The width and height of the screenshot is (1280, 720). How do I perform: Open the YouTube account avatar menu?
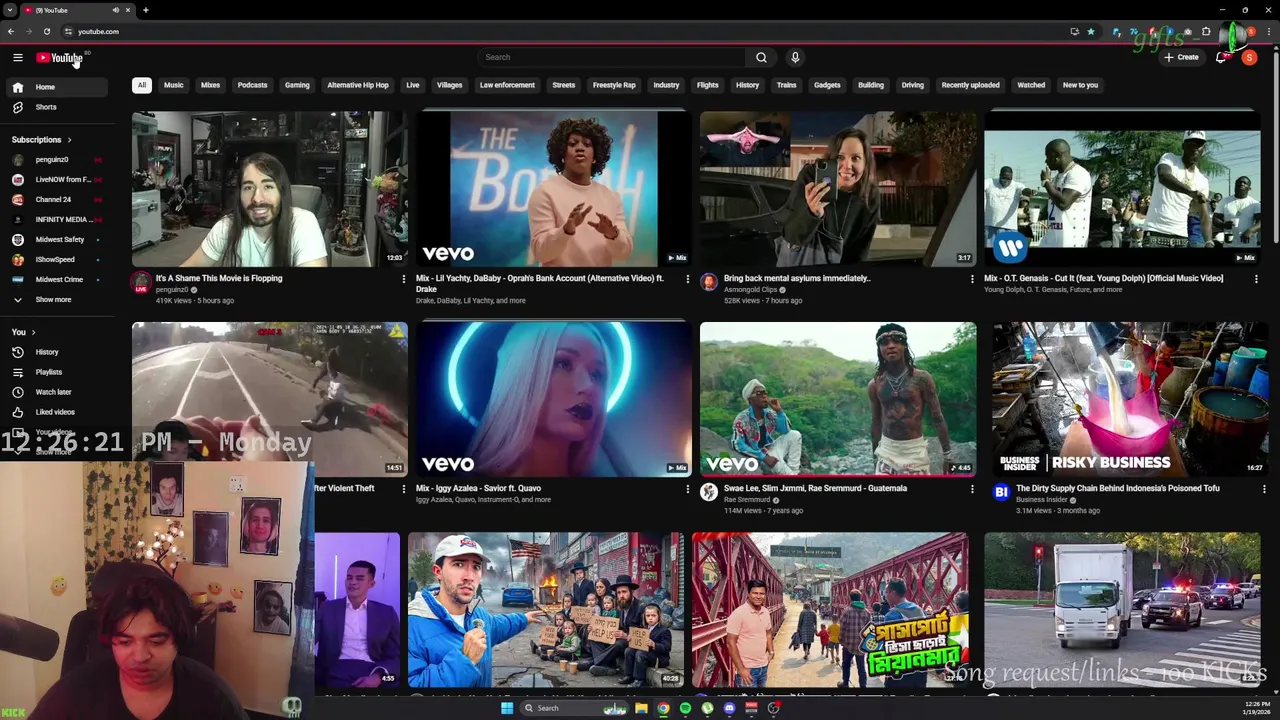tap(1249, 57)
